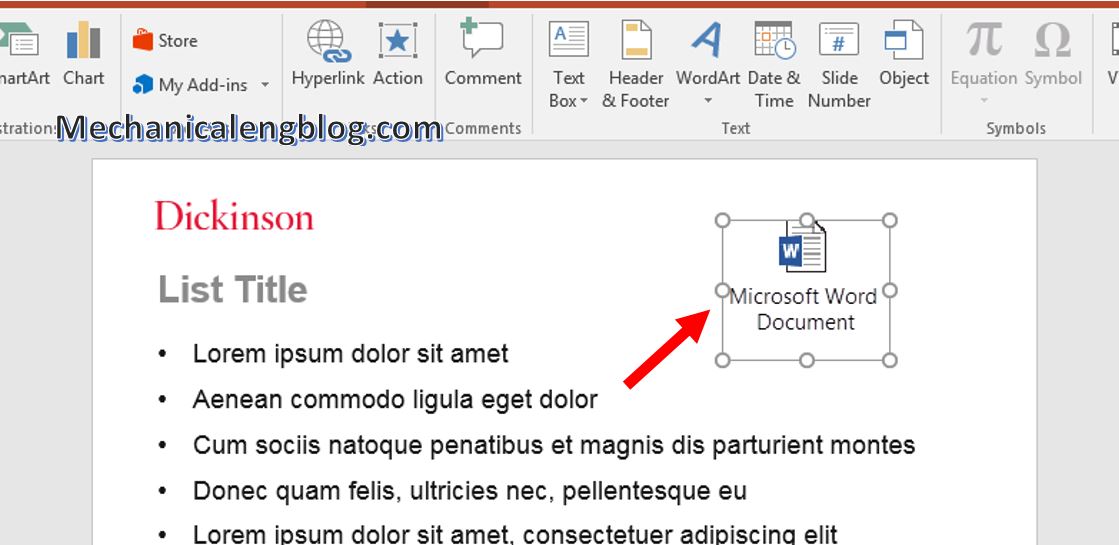Insert Slide Number
The image size is (1119, 545).
tap(839, 64)
